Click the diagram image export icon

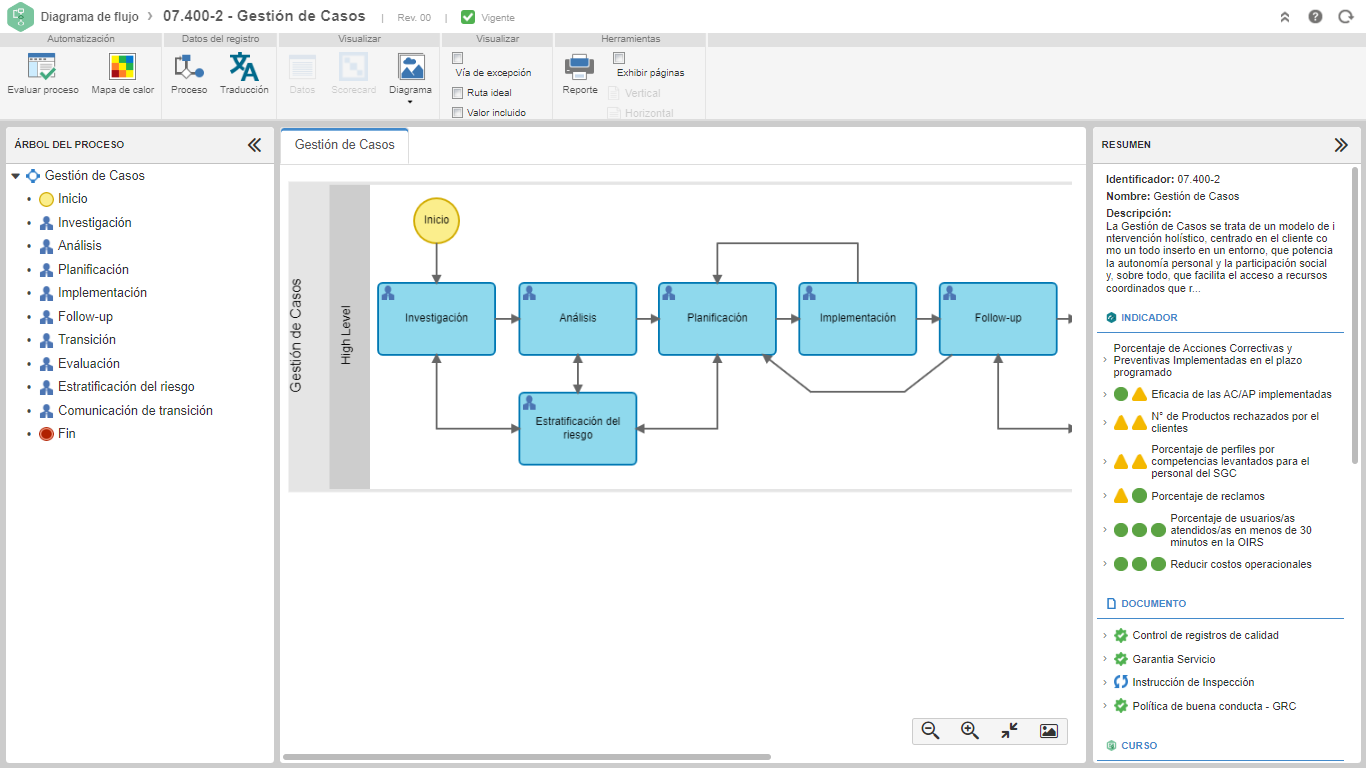[1048, 731]
